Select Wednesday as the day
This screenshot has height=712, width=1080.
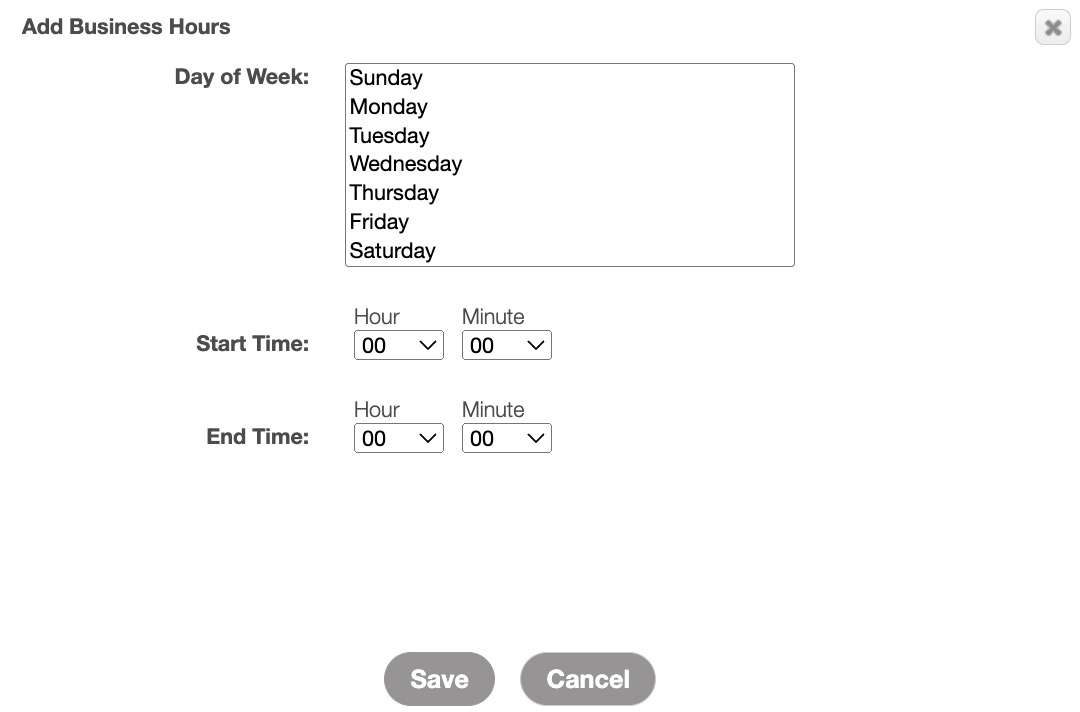406,164
